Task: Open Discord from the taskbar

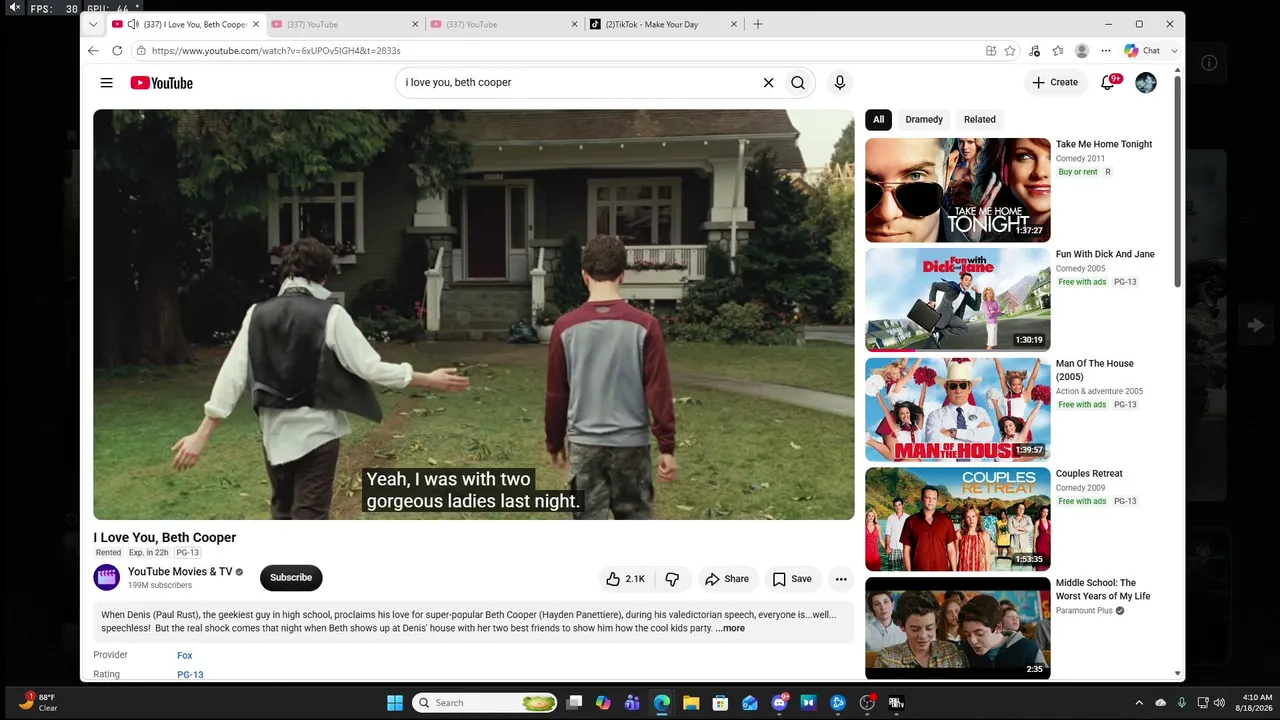Action: tap(780, 703)
